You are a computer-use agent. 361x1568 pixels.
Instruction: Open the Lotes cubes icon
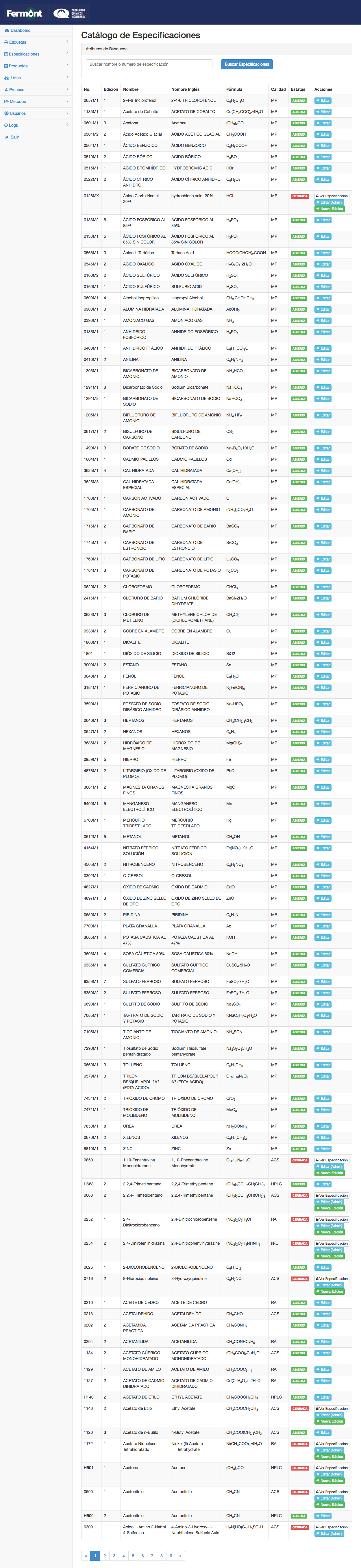click(x=7, y=78)
